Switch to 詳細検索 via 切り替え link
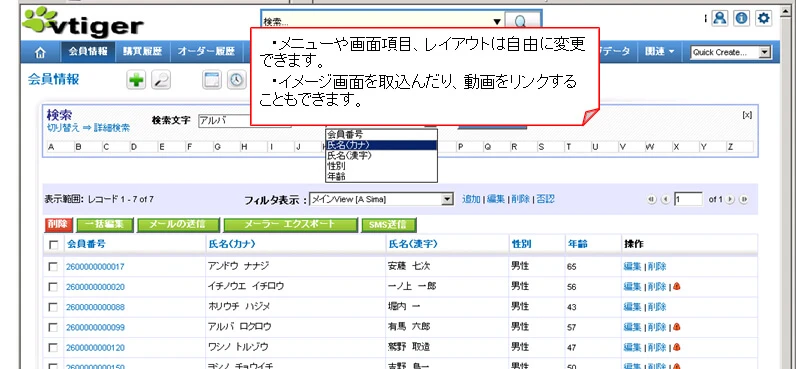 88,128
